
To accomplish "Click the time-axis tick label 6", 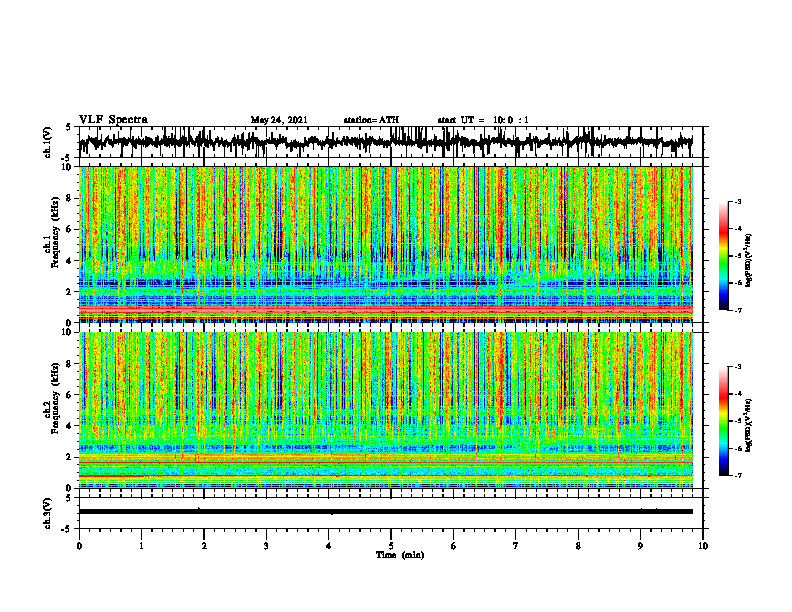I will 454,546.
